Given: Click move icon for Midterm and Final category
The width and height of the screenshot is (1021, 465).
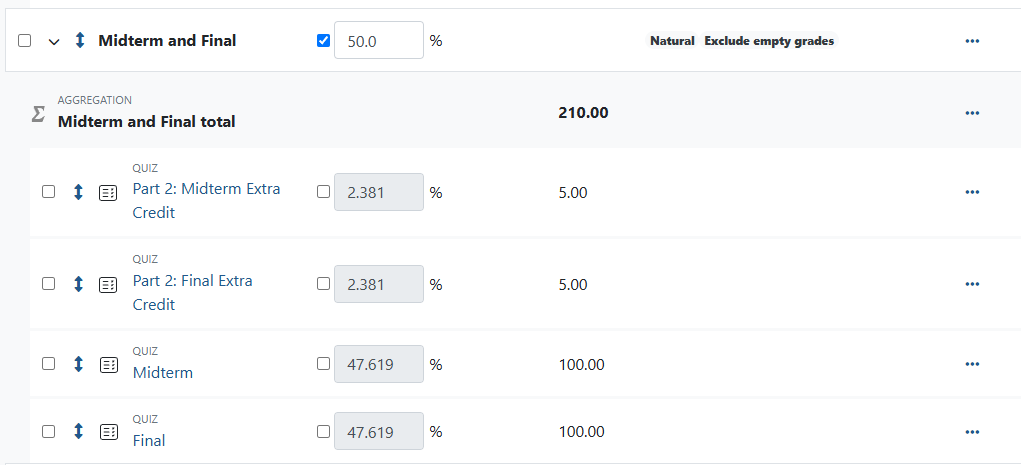Looking at the screenshot, I should [80, 41].
